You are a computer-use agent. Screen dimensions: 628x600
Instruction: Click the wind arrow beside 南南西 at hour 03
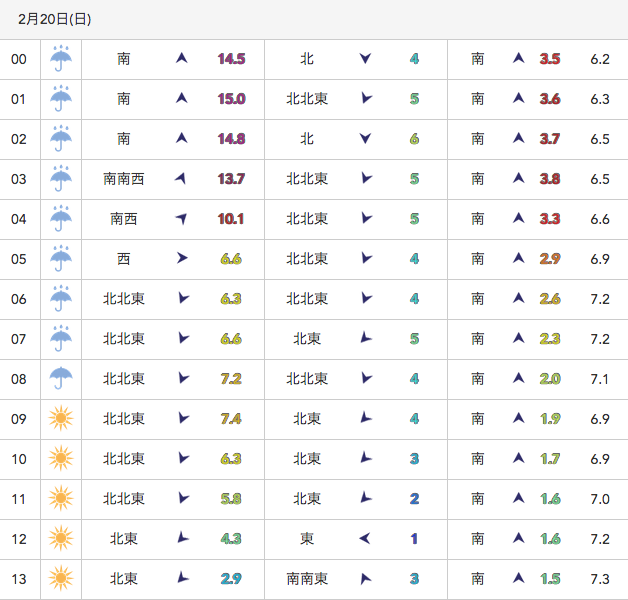coord(181,179)
